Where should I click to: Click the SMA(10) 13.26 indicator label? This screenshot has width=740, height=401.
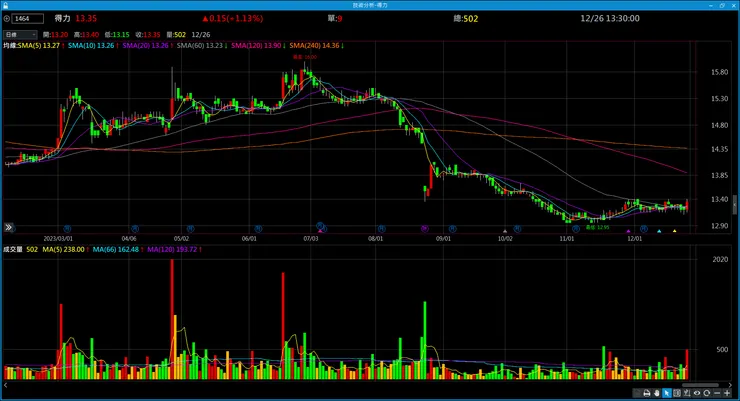point(91,45)
